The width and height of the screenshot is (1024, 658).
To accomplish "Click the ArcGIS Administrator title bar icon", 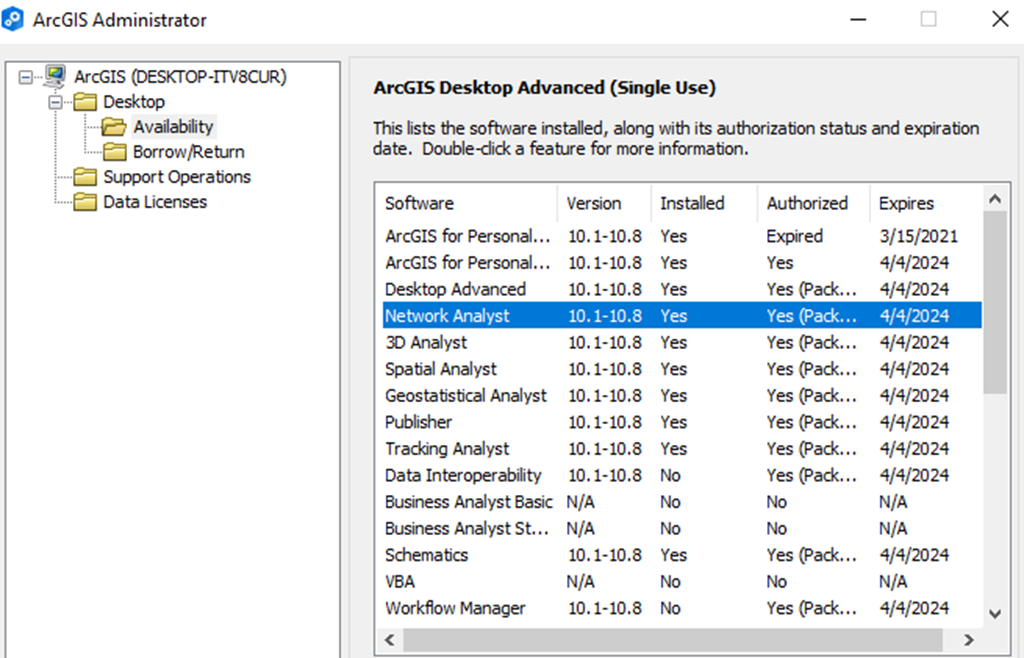I will [12, 19].
